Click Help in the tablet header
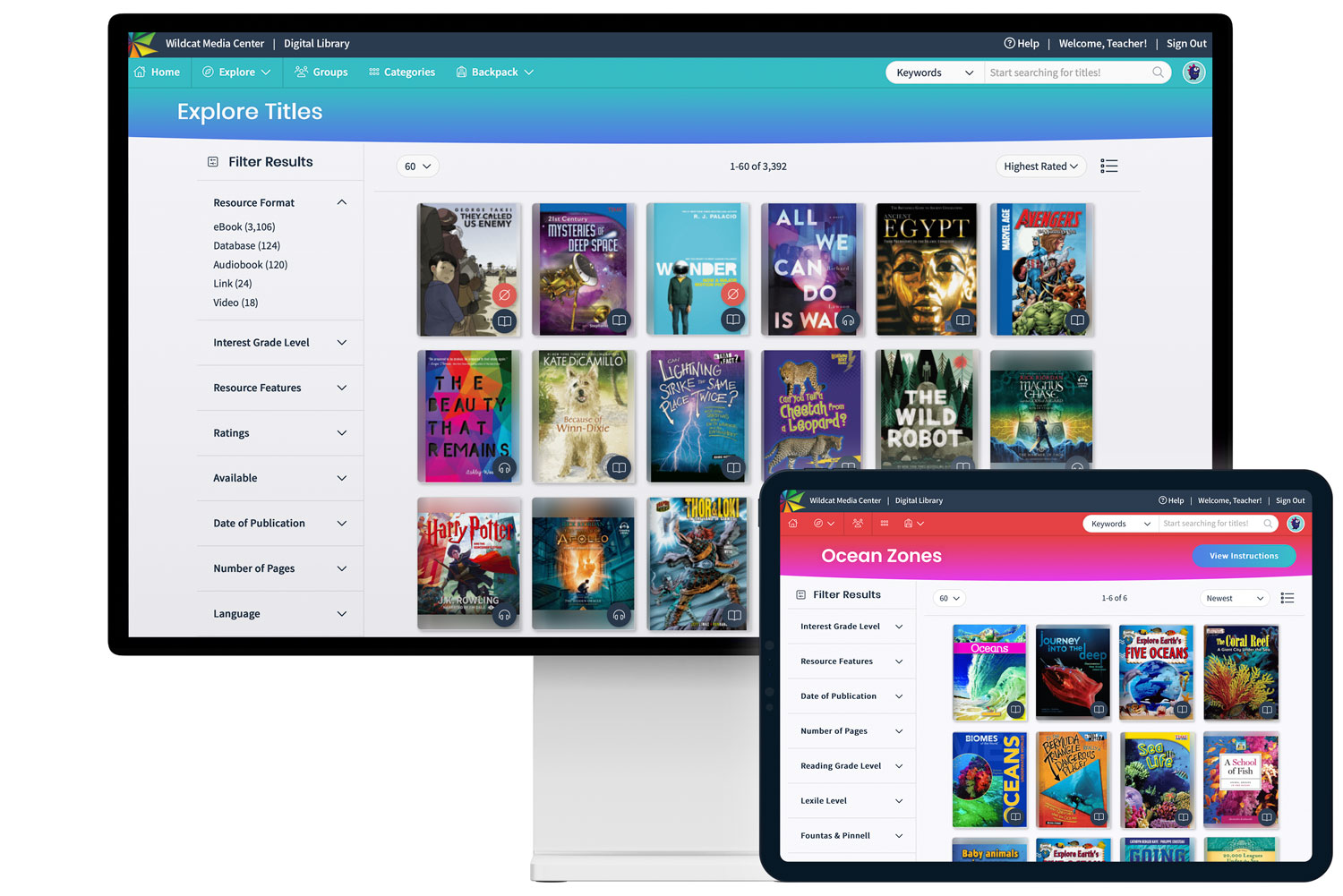The width and height of the screenshot is (1343, 896). [x=1171, y=500]
